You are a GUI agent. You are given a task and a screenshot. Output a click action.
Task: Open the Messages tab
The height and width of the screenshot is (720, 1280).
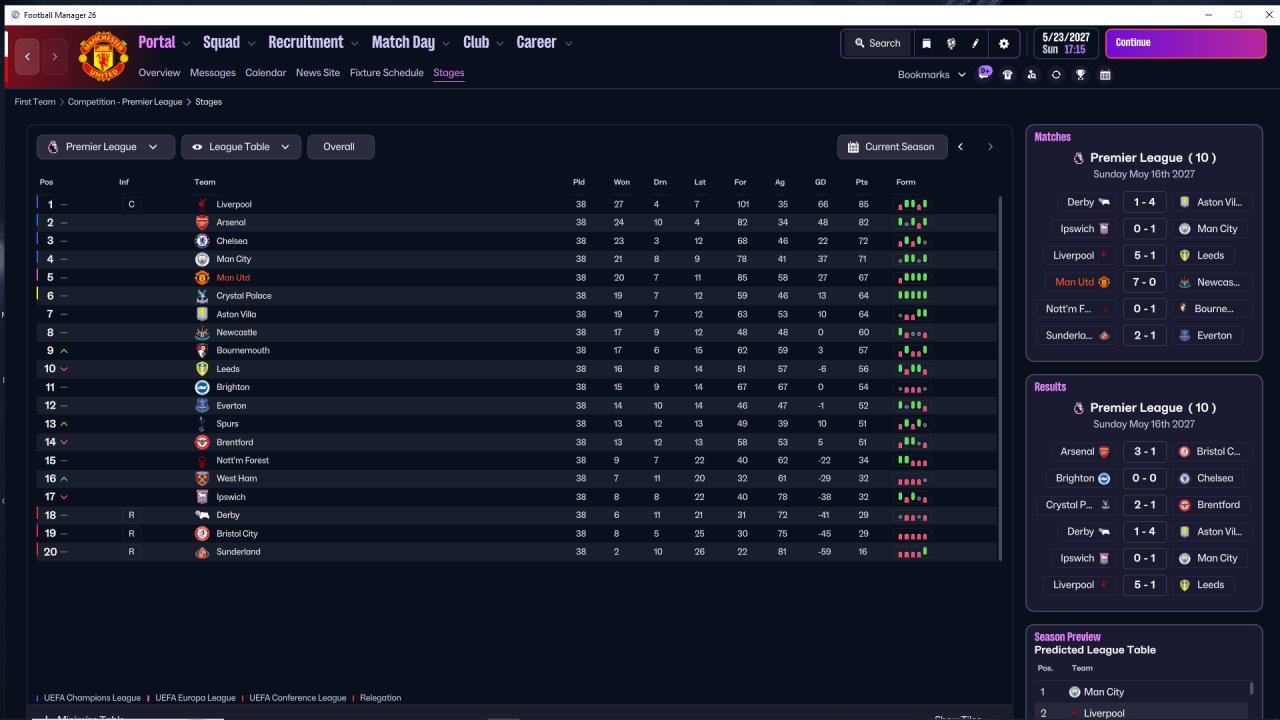(213, 73)
